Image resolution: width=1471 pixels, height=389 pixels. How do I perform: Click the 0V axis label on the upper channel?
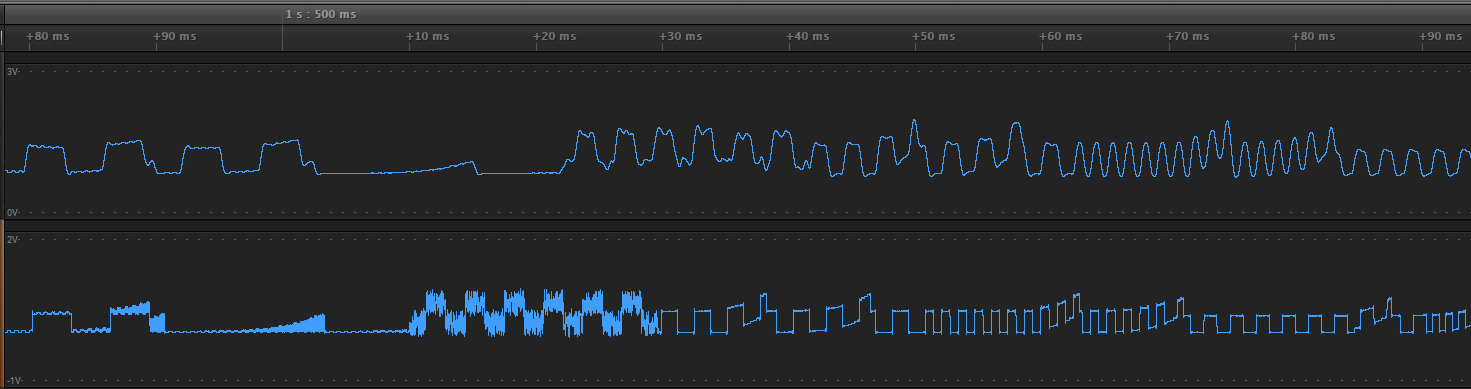tap(12, 213)
